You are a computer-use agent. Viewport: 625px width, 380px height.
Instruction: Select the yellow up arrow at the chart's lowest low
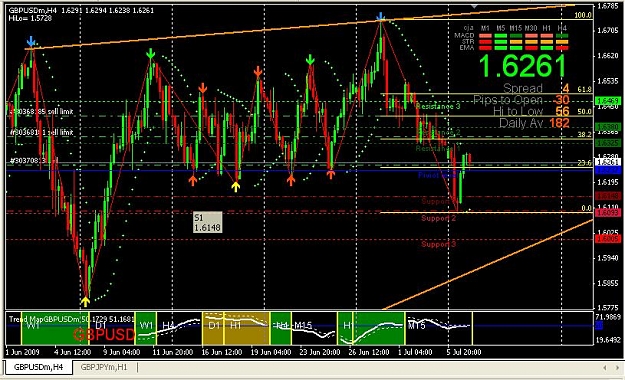tap(85, 301)
